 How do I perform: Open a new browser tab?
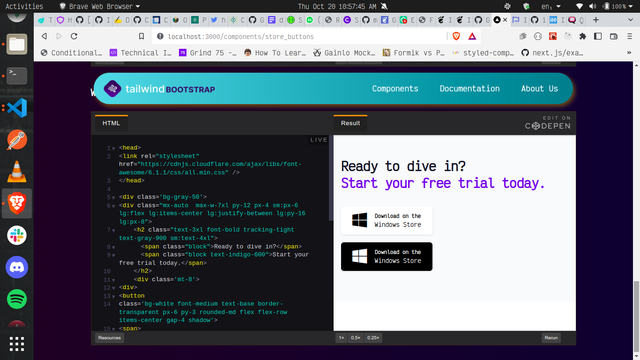(596, 20)
